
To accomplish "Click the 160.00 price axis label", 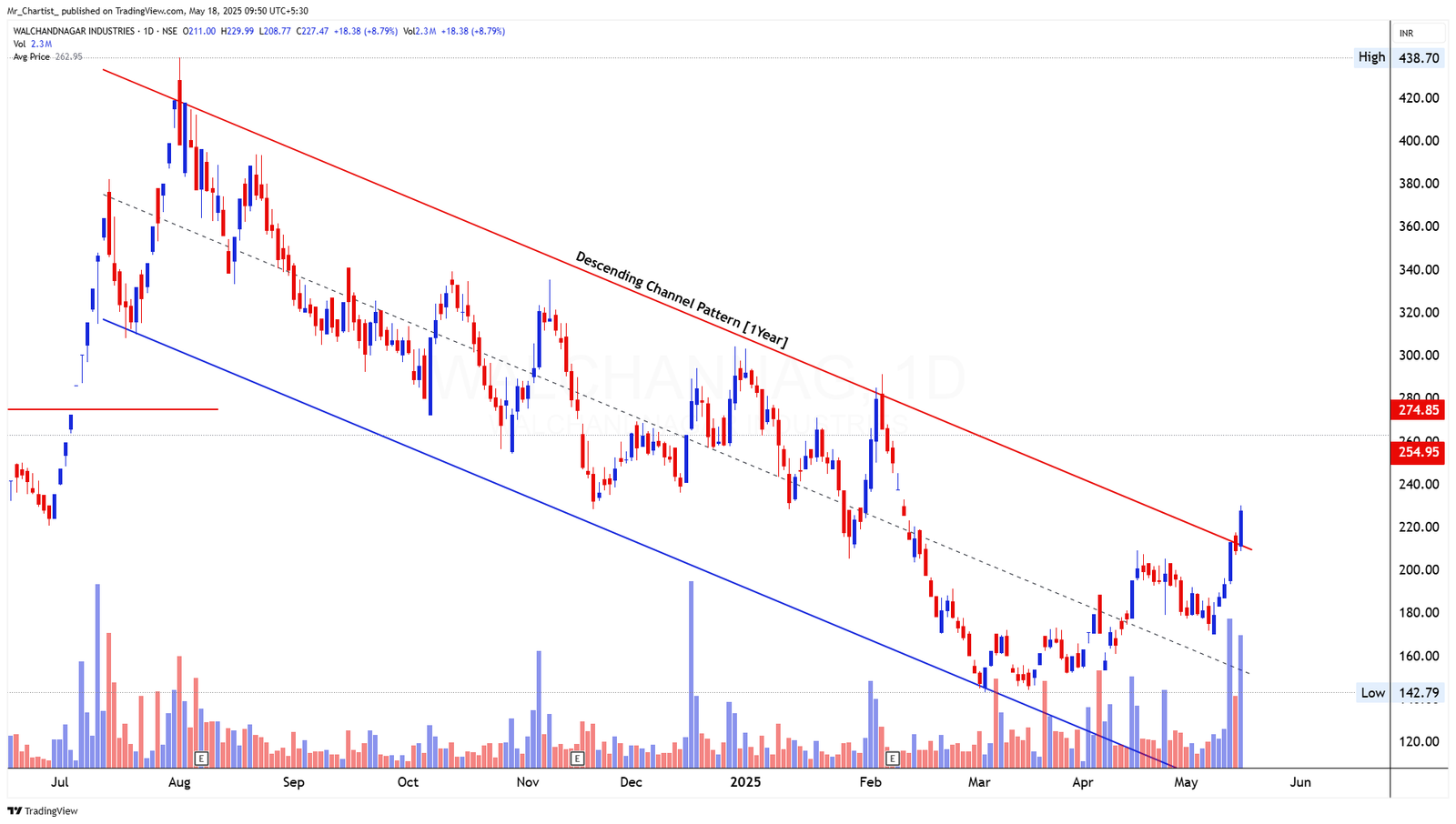I will pyautogui.click(x=1419, y=656).
